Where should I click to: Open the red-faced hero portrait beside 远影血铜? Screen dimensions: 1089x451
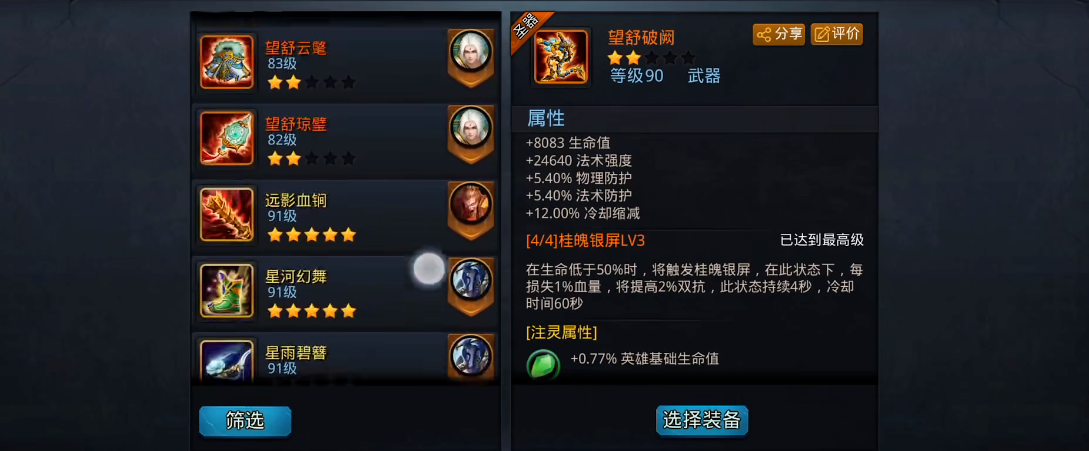point(471,204)
